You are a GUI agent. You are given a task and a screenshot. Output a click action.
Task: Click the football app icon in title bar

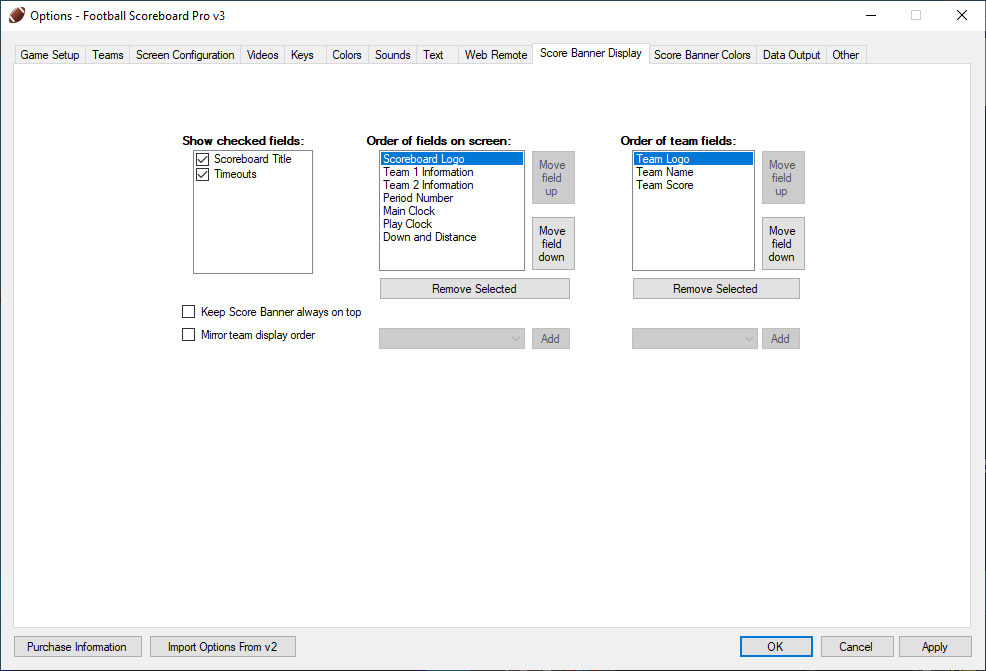(16, 15)
